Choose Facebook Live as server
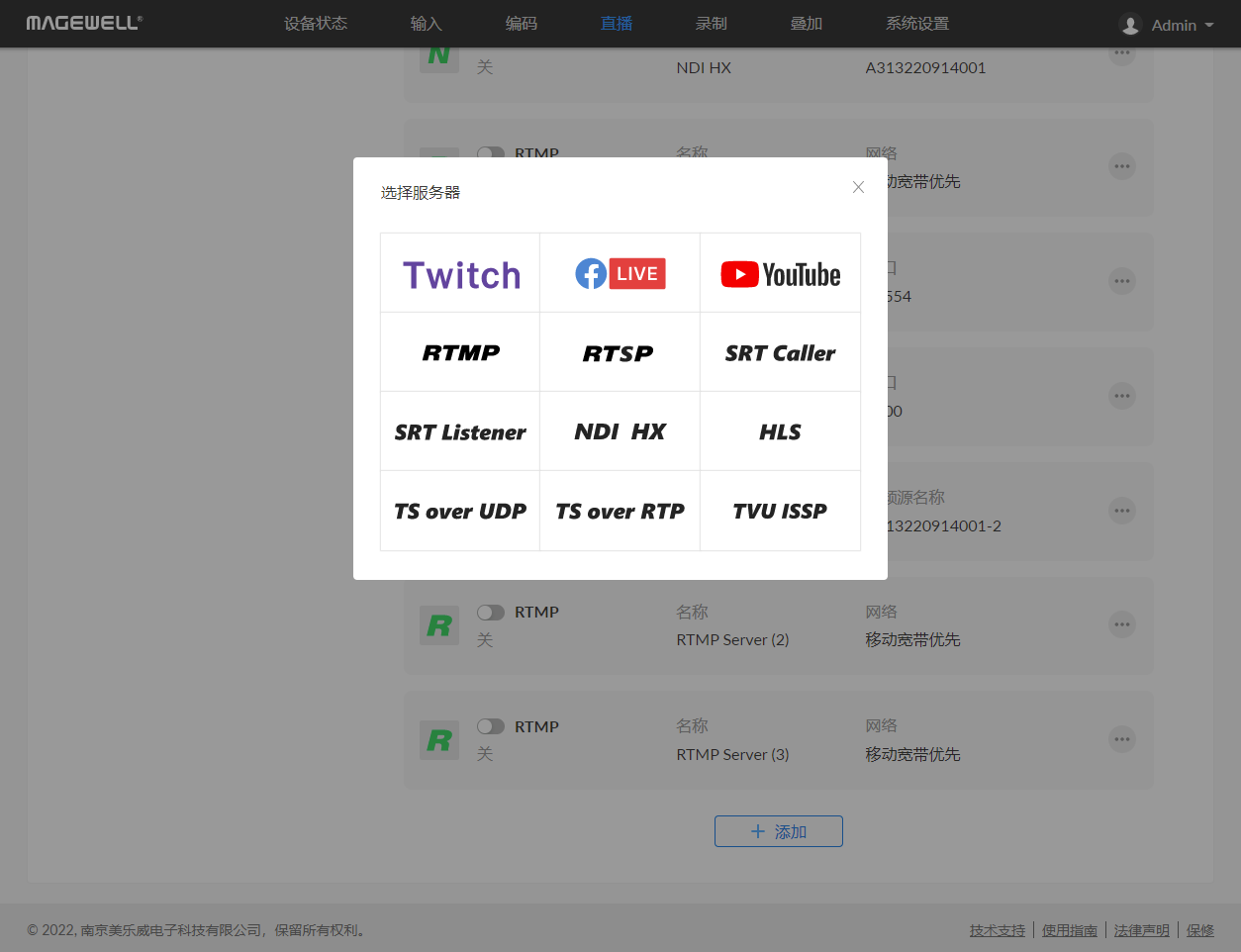 click(x=620, y=274)
